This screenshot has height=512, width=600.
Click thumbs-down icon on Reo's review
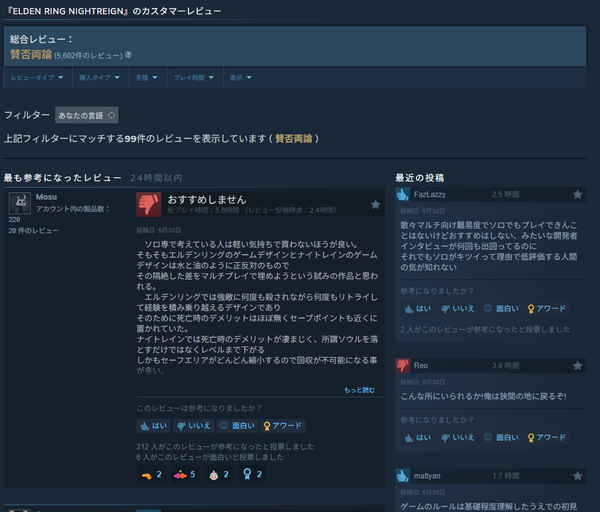coord(403,365)
